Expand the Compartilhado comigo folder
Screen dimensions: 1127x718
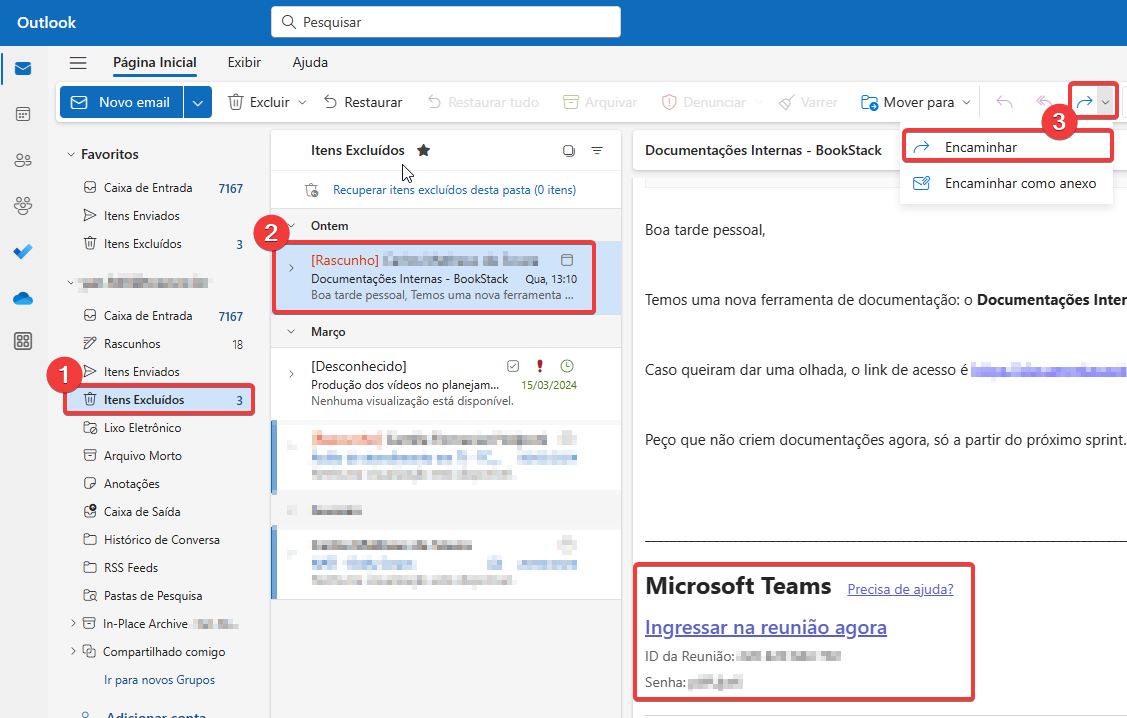coord(73,652)
